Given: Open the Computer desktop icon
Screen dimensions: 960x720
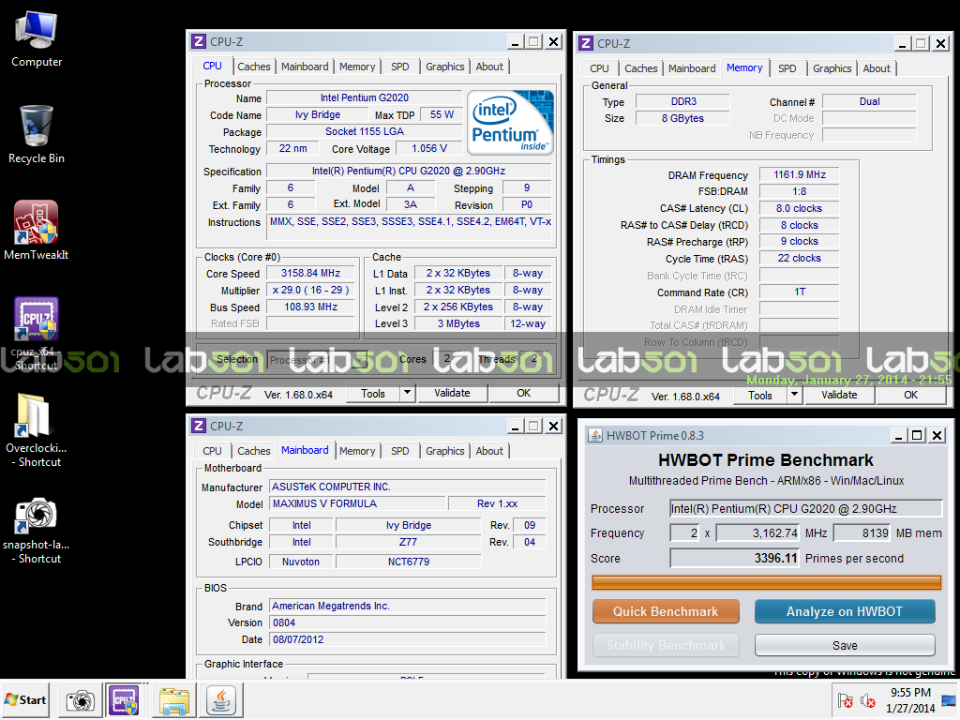Looking at the screenshot, I should pyautogui.click(x=36, y=40).
